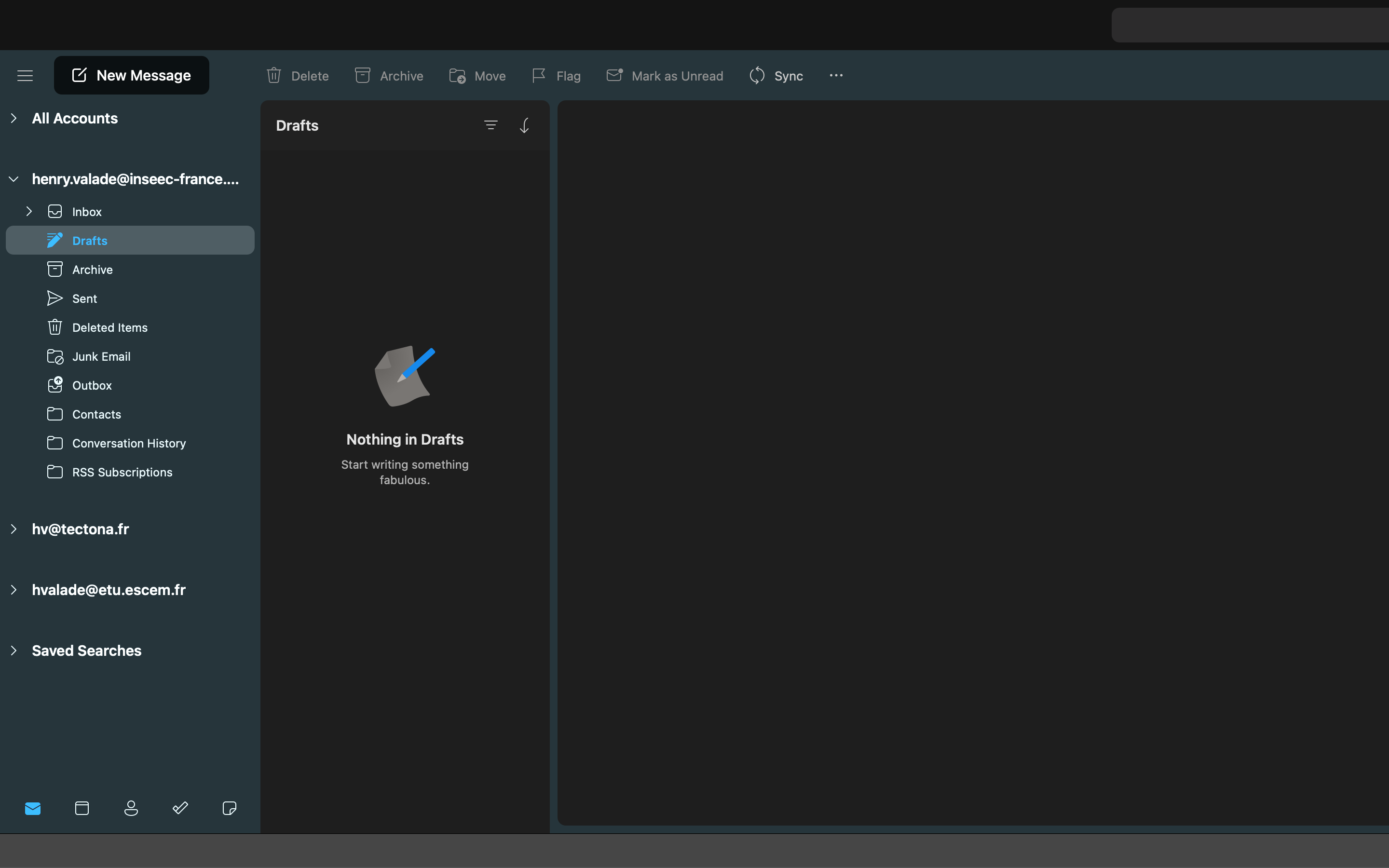Click the Sync toolbar icon
Viewport: 1389px width, 868px height.
(757, 76)
